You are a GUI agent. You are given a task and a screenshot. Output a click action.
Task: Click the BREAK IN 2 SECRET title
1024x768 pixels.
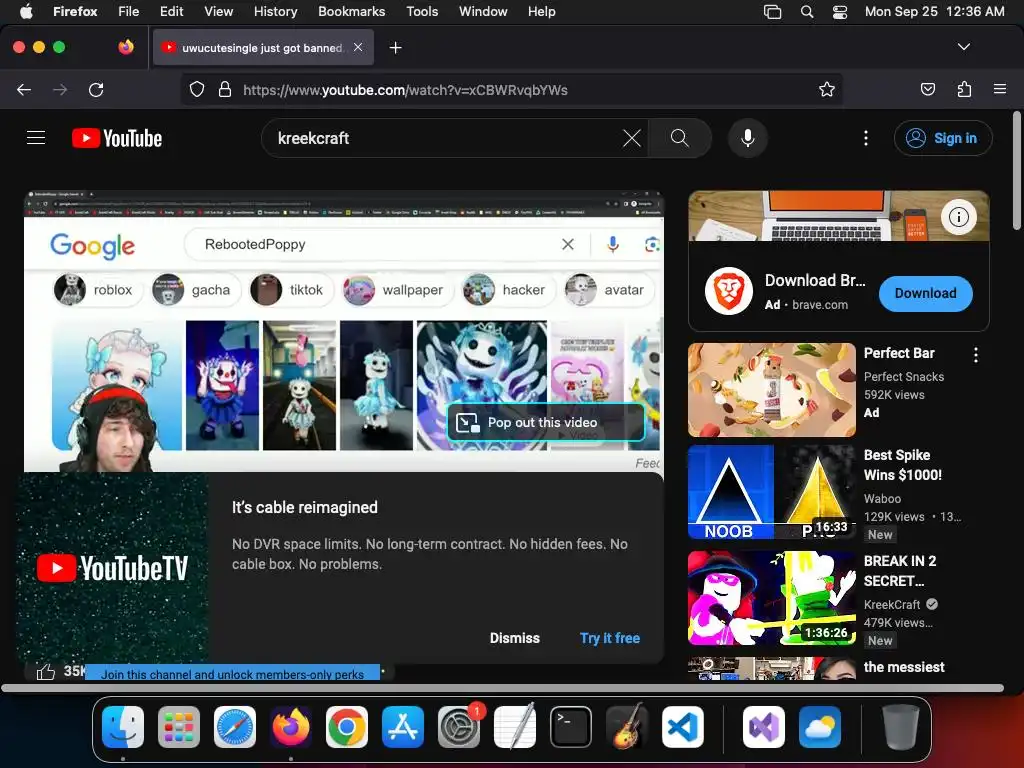pyautogui.click(x=900, y=571)
